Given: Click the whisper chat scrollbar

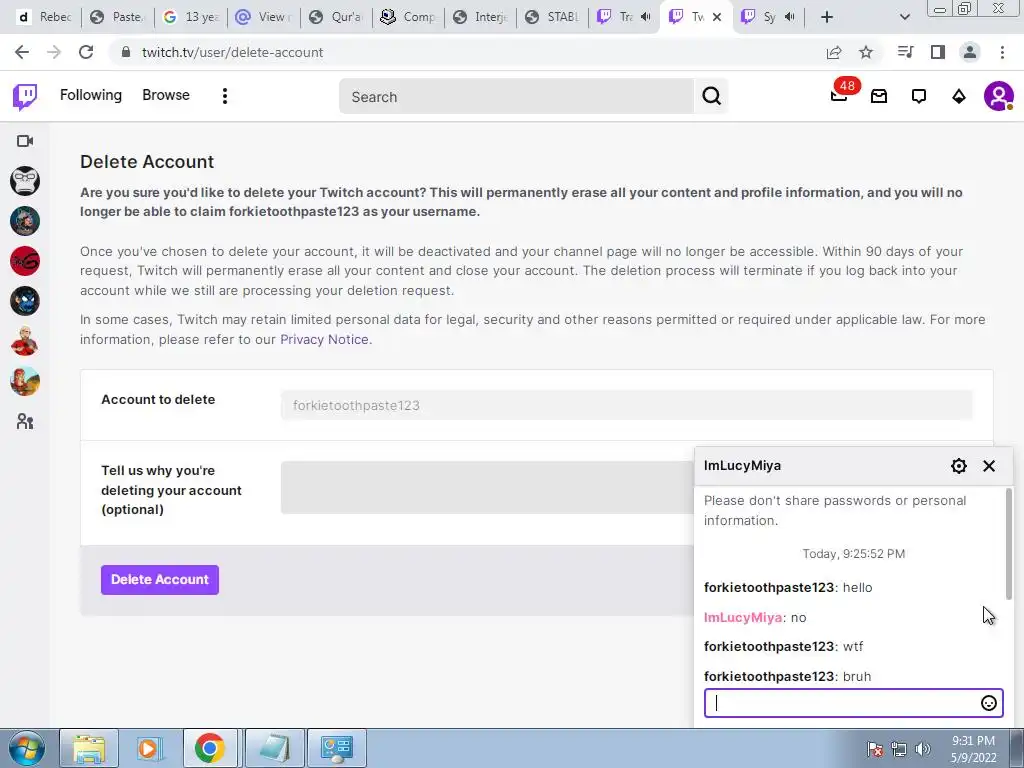Looking at the screenshot, I should coord(1009,543).
